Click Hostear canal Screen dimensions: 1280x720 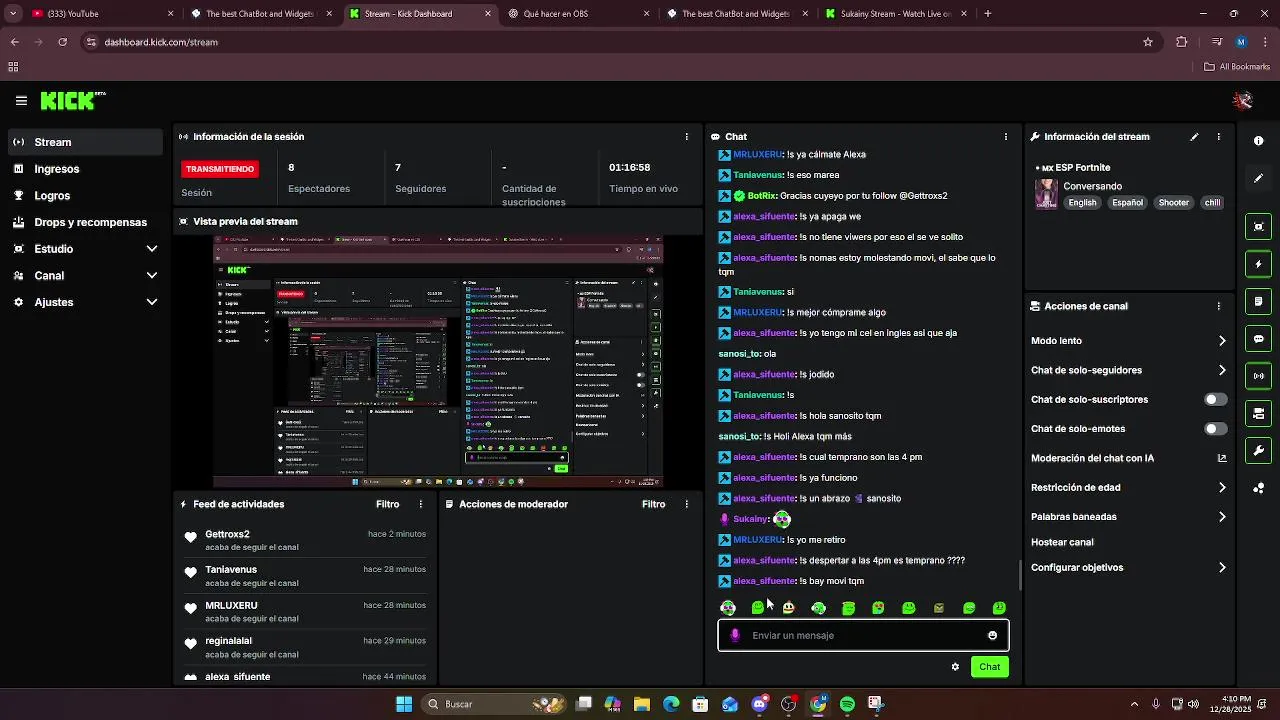coord(1062,542)
